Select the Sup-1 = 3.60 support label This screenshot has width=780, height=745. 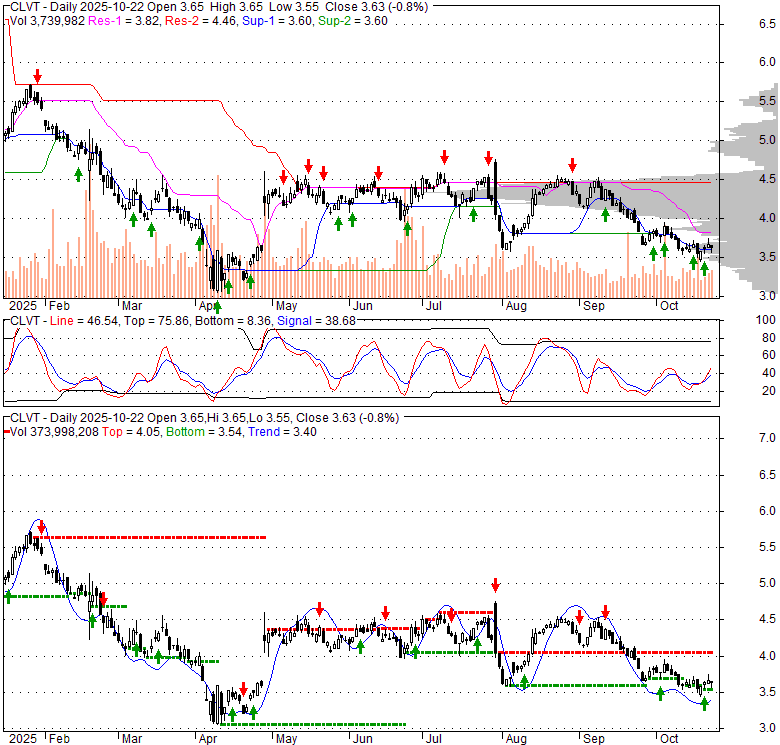[277, 21]
